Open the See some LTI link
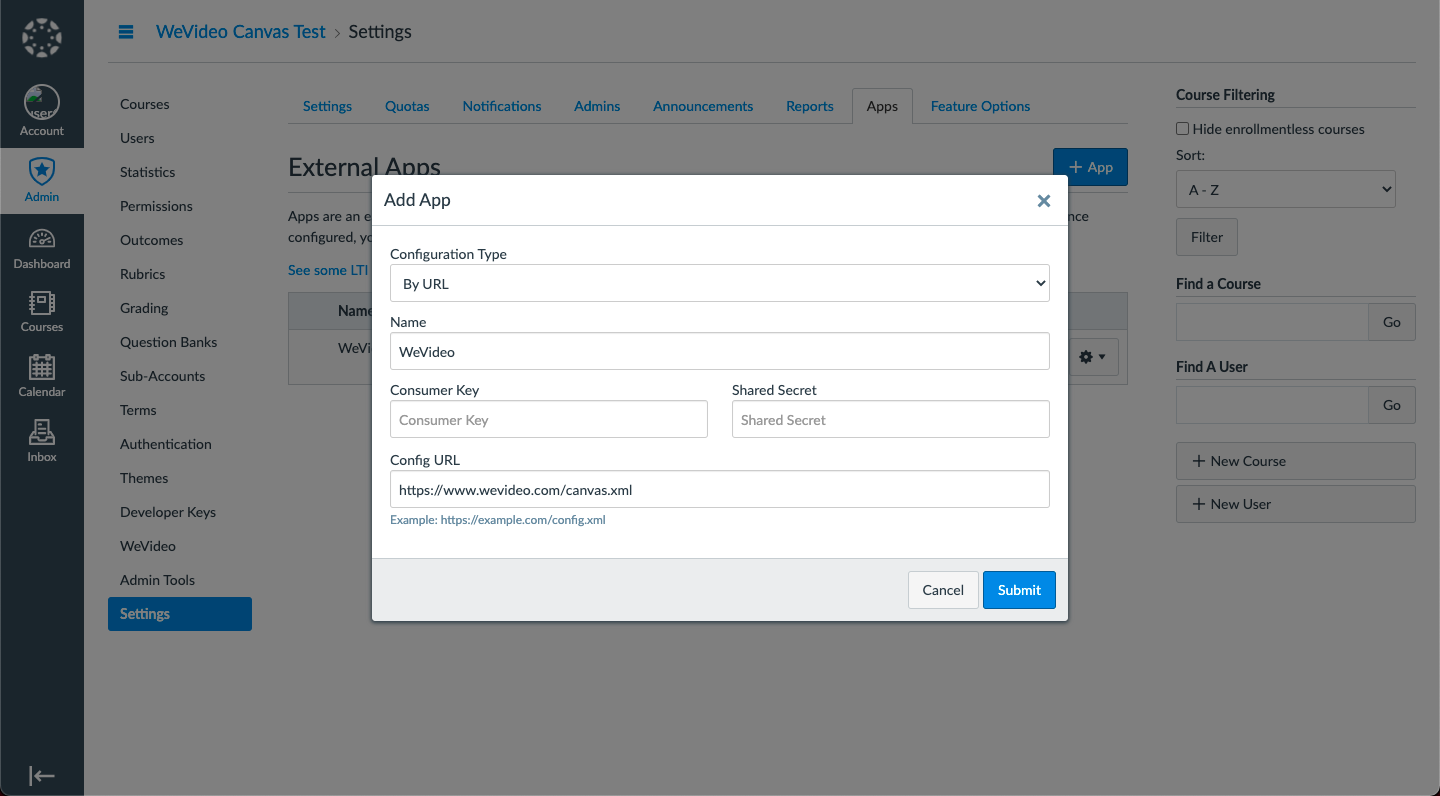The height and width of the screenshot is (796, 1440). (x=328, y=270)
